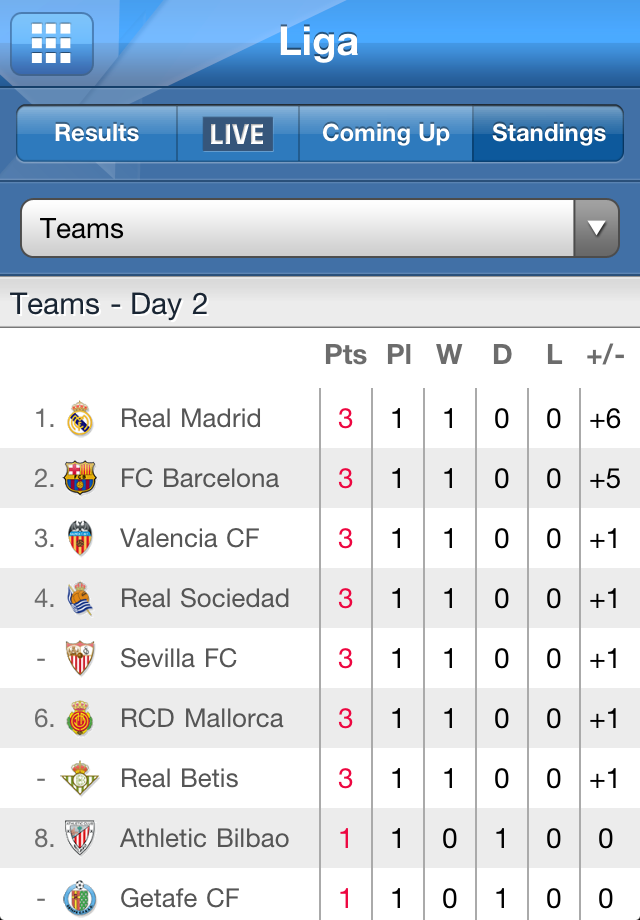Switch to the LIVE tab
The height and width of the screenshot is (920, 640).
[238, 133]
